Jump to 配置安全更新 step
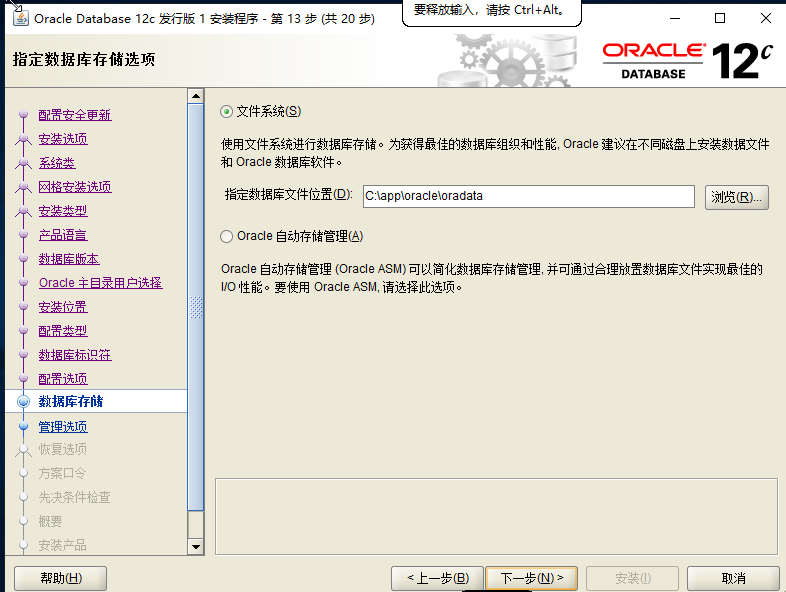The image size is (786, 592). click(x=75, y=115)
